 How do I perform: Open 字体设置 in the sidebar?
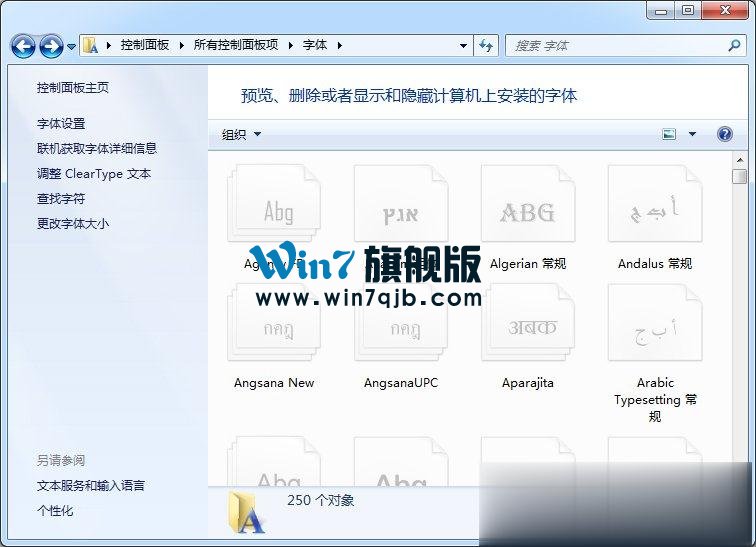[x=61, y=124]
